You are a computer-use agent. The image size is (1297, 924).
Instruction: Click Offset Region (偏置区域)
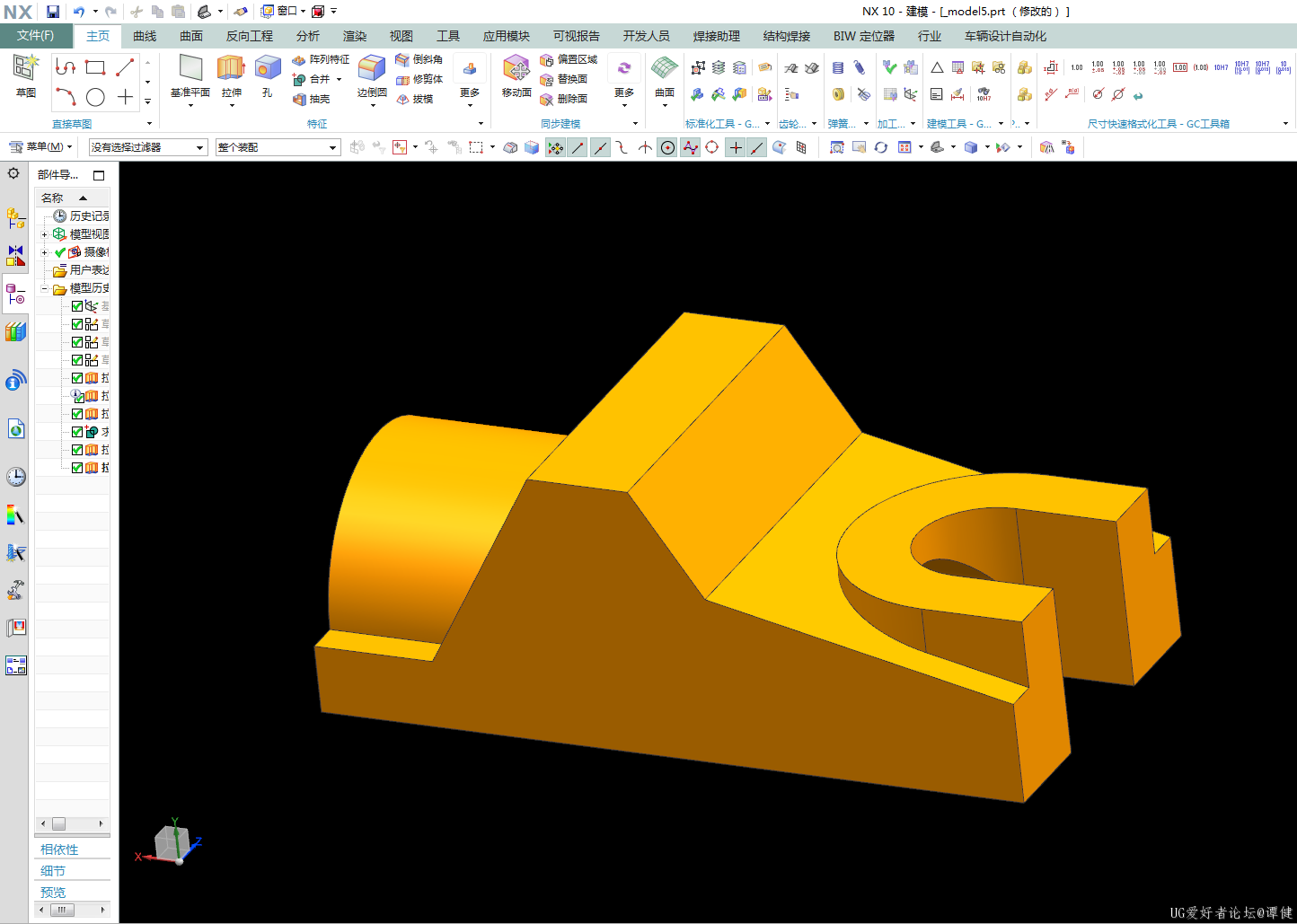pos(569,59)
